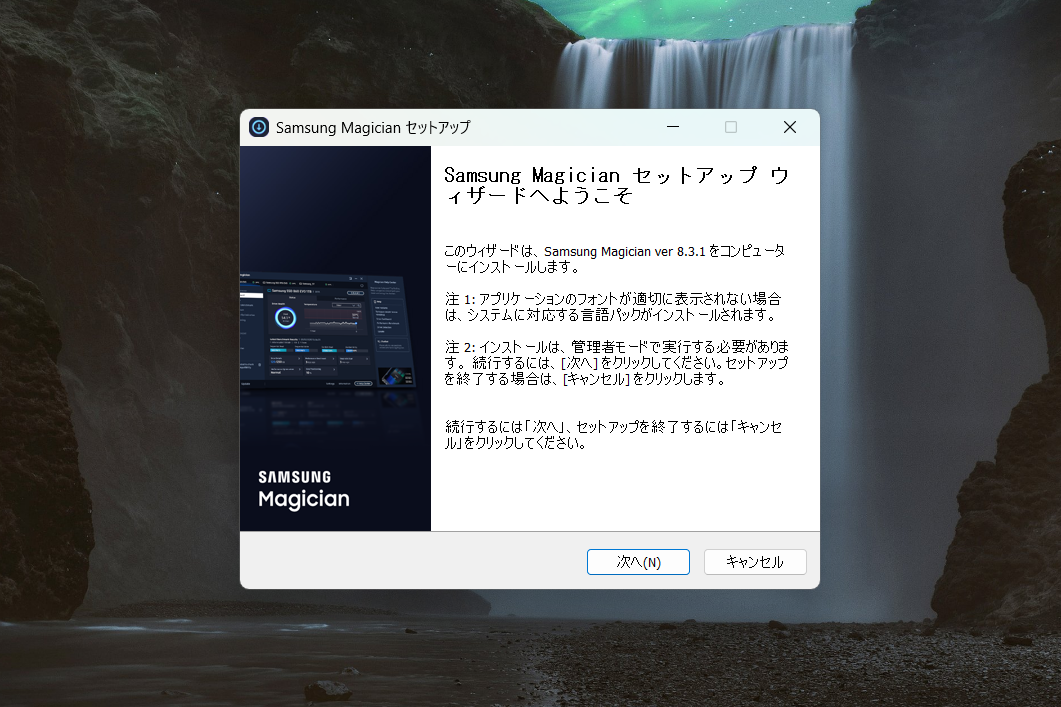Click the 注 2 administrator mode note
The width and height of the screenshot is (1061, 707).
click(x=617, y=360)
